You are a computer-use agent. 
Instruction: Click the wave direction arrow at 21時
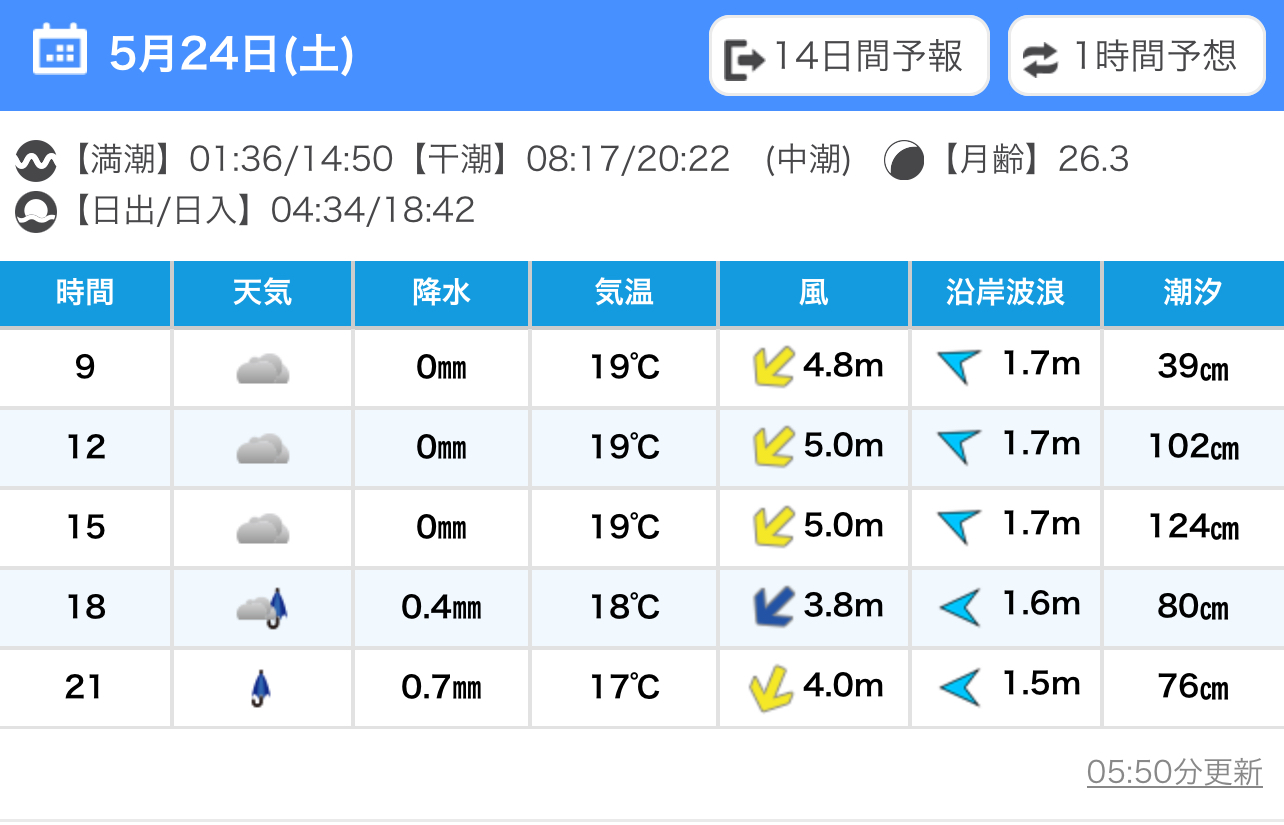click(x=960, y=687)
